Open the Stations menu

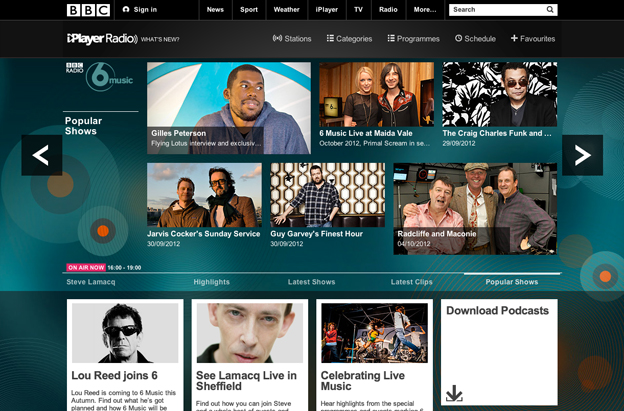298,39
